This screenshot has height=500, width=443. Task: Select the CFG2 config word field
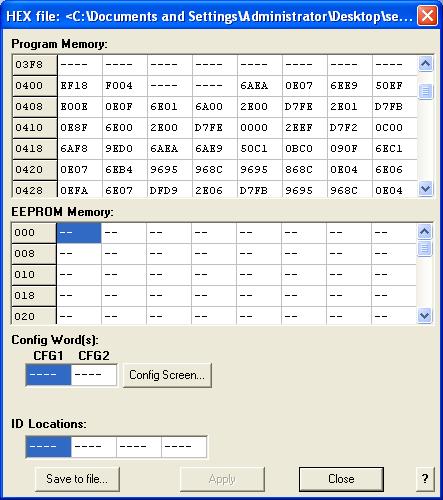point(94,375)
